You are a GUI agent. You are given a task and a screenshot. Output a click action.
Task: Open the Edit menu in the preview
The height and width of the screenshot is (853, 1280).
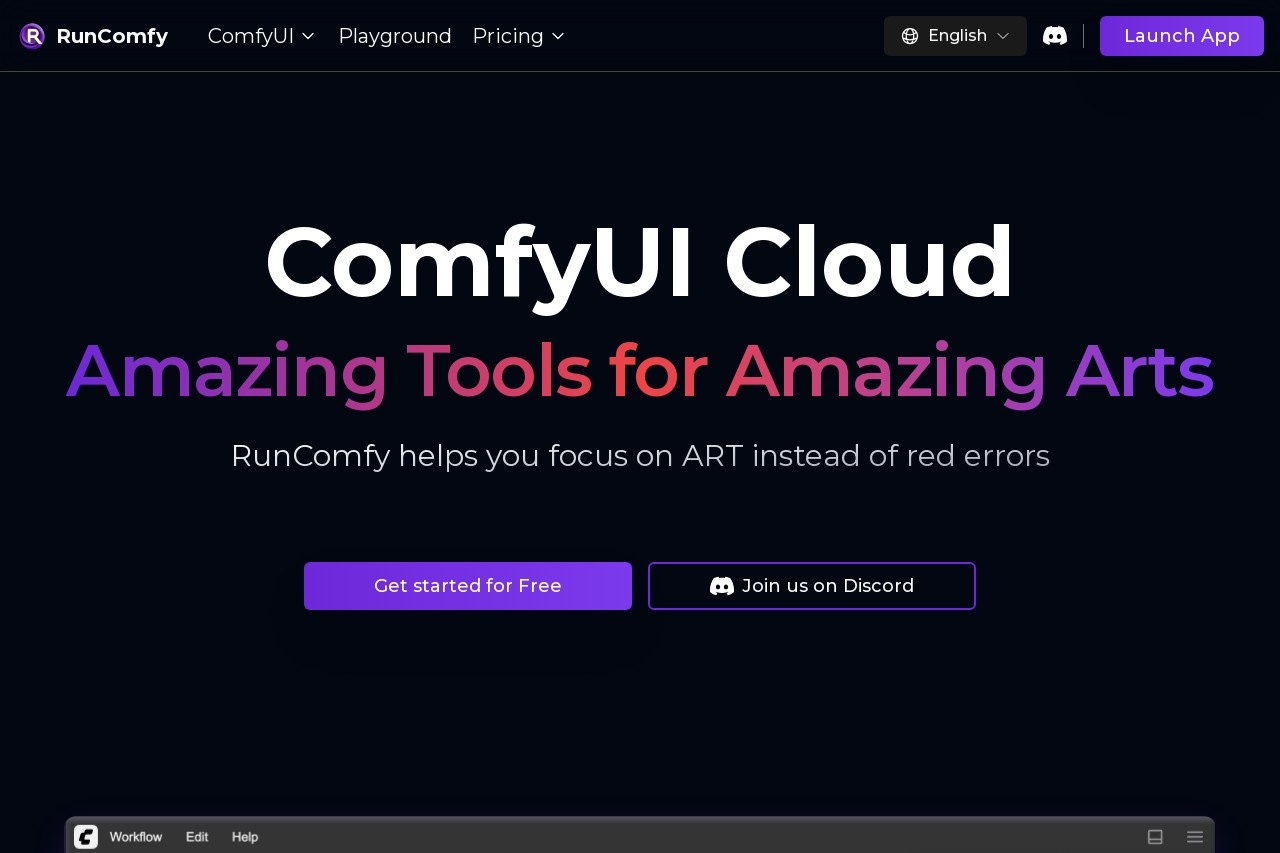197,837
